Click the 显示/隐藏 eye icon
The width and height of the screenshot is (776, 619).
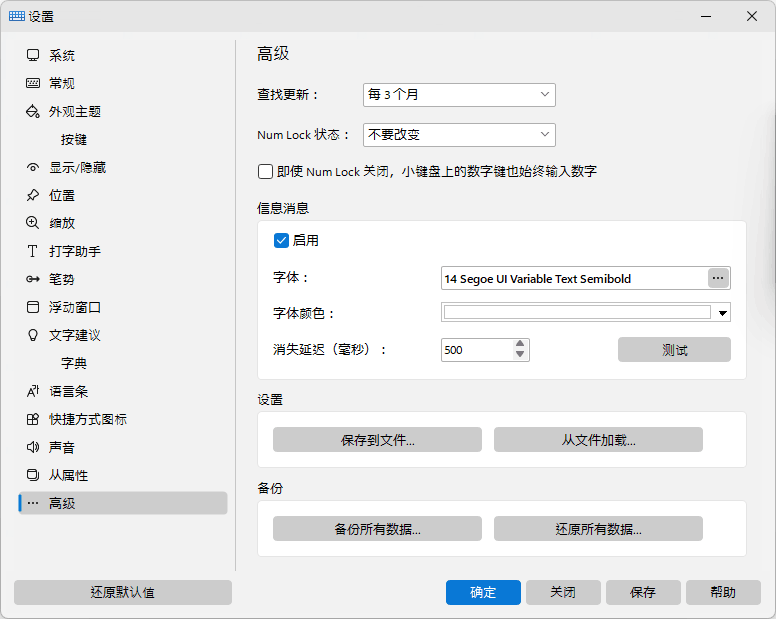click(x=33, y=168)
